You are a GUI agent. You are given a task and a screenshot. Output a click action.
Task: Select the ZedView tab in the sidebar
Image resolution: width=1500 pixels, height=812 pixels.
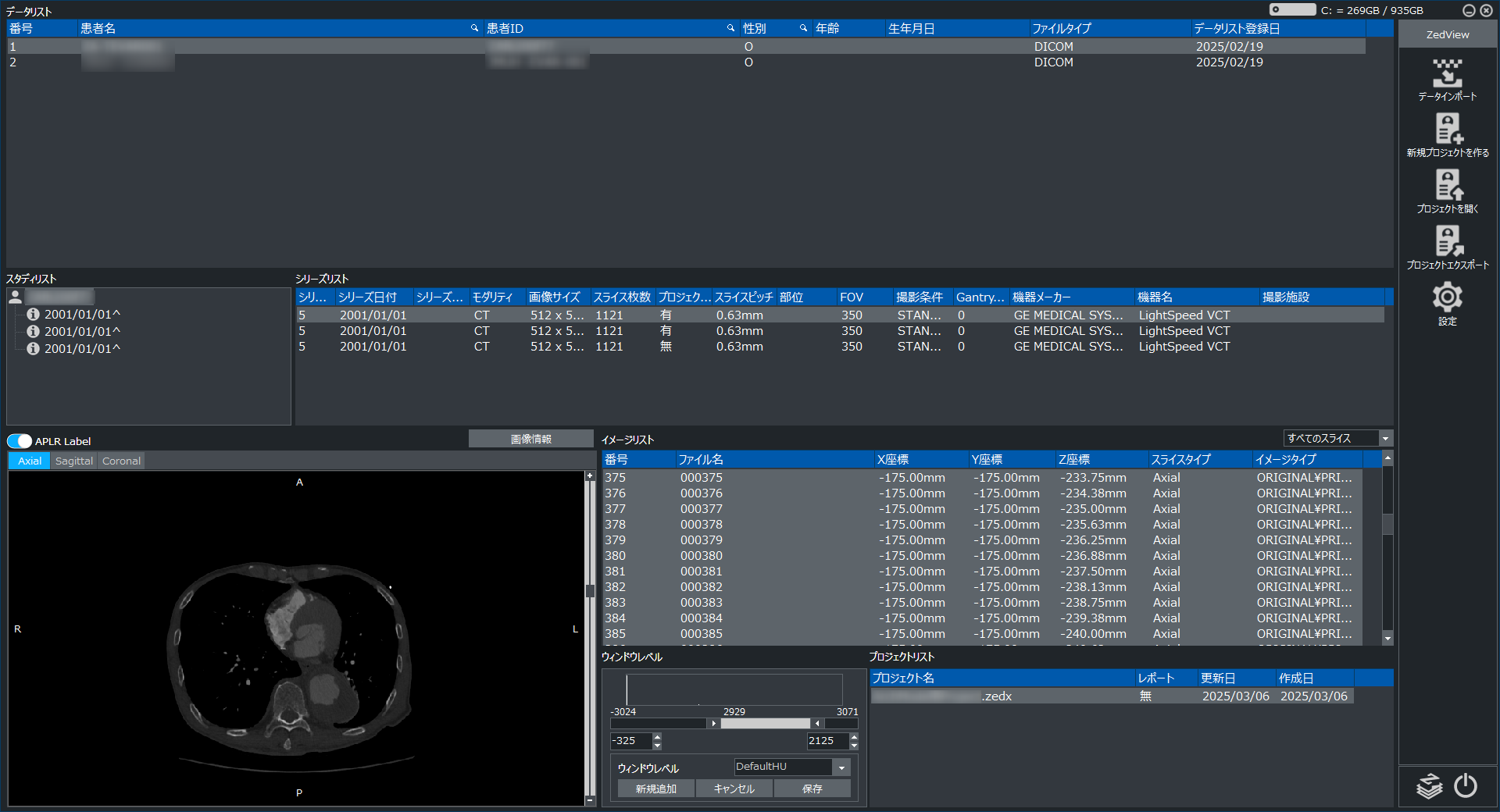pos(1448,34)
